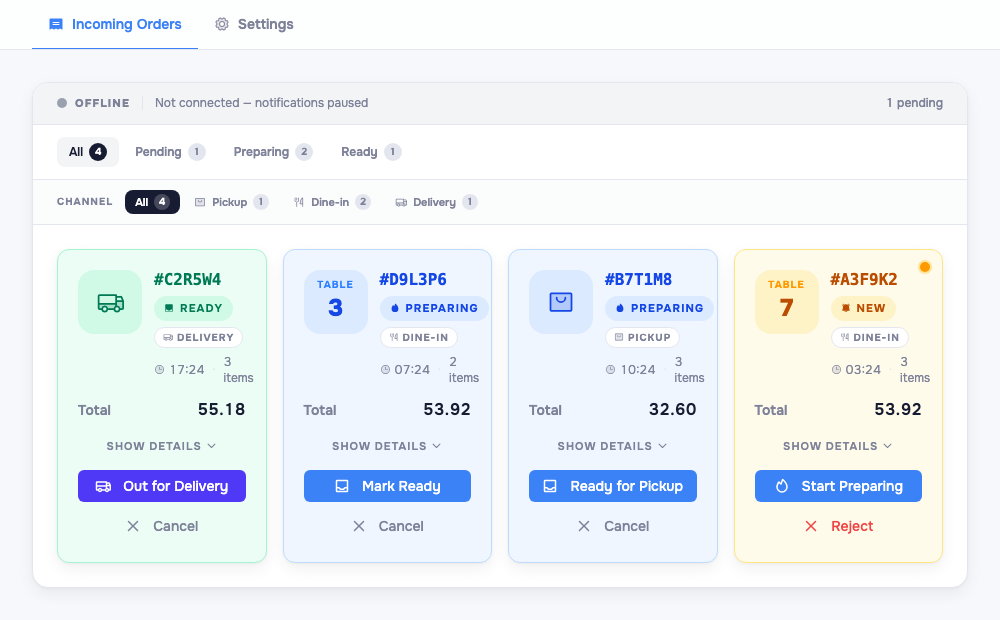1000x620 pixels.
Task: Open the Incoming Orders tab
Action: (x=115, y=24)
